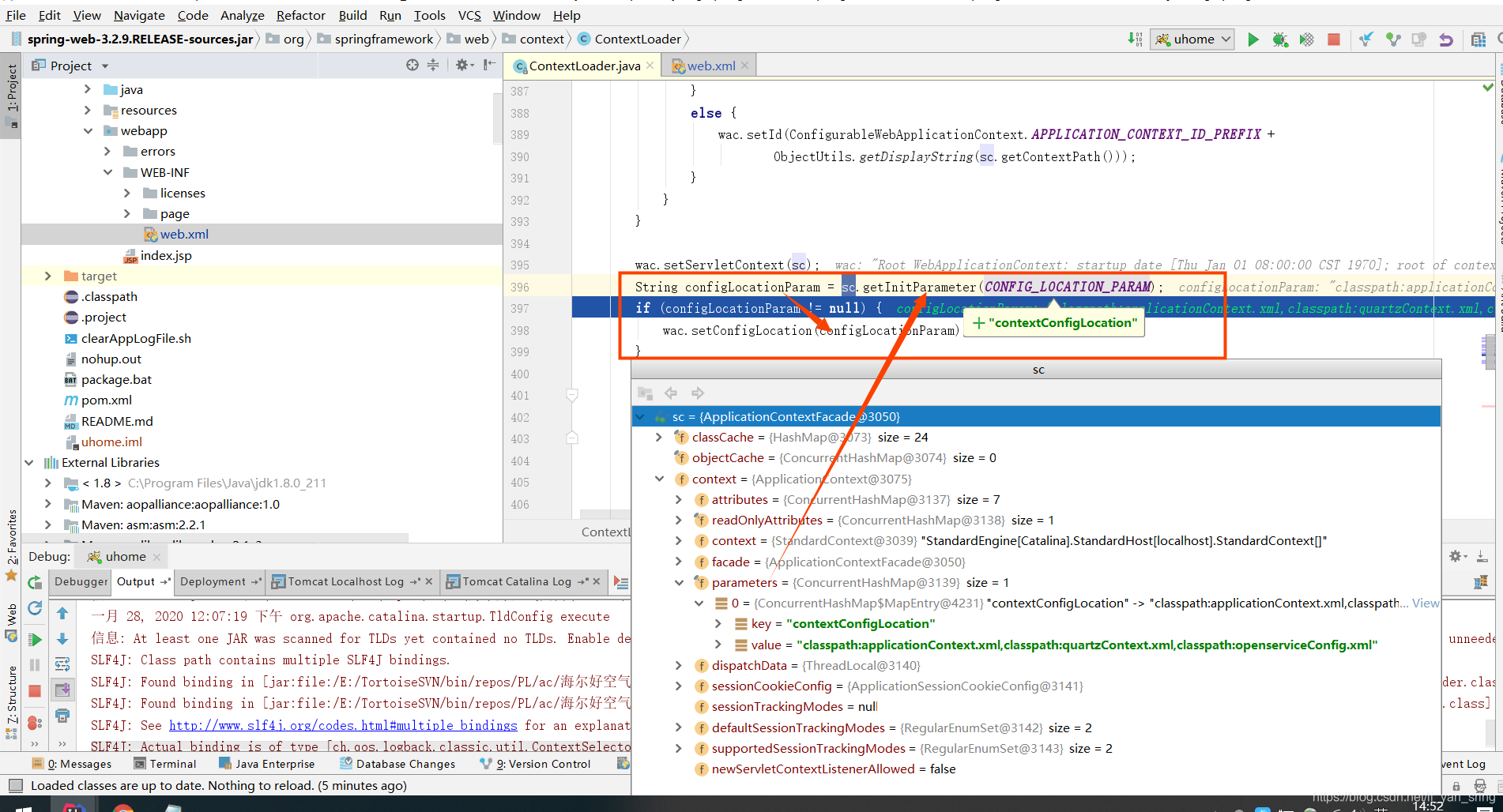Collapse the webapp folder
The height and width of the screenshot is (812, 1503).
click(x=88, y=130)
